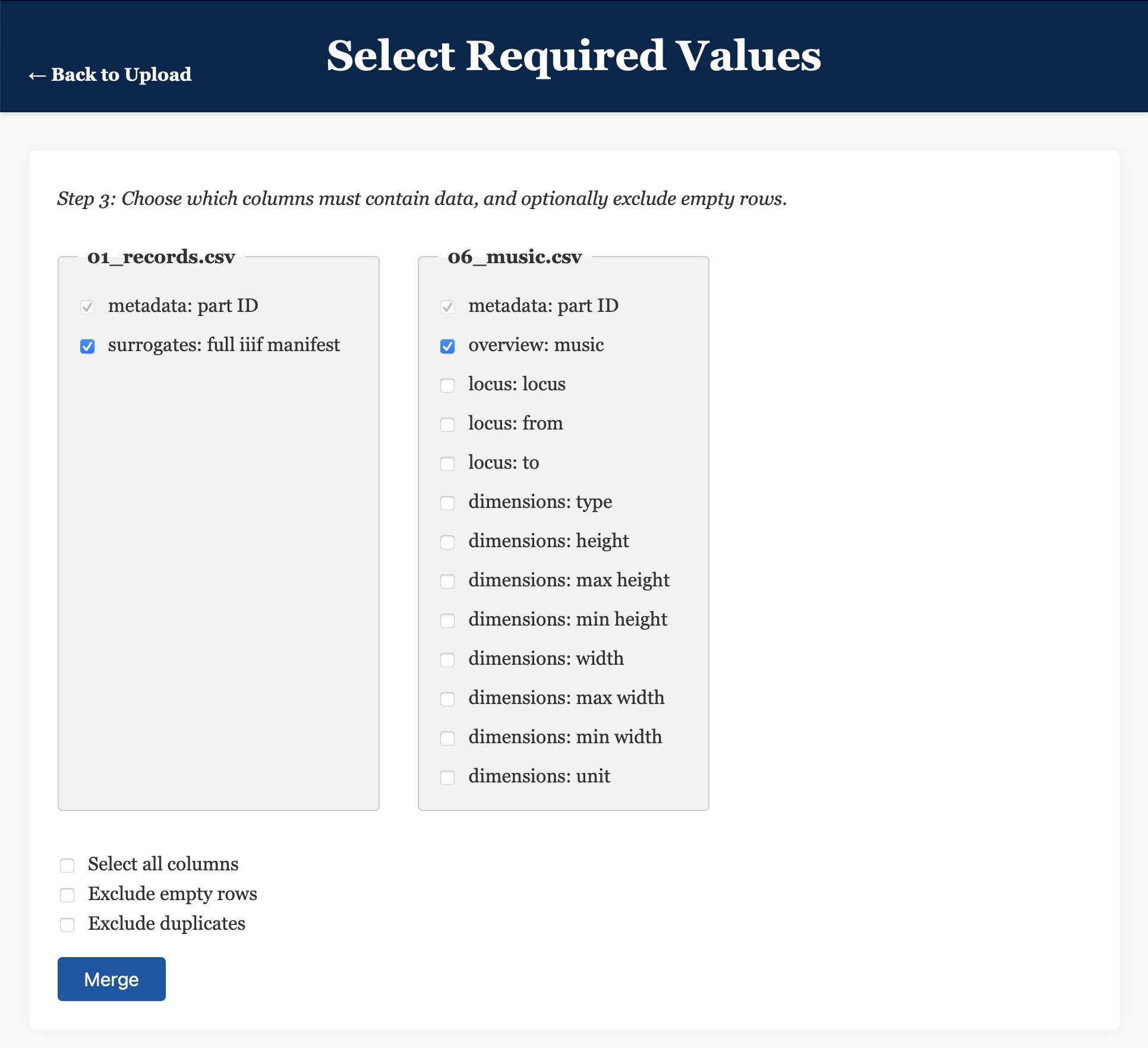
Task: Click disabled metadata: part ID in 06_music.csv
Action: [447, 307]
